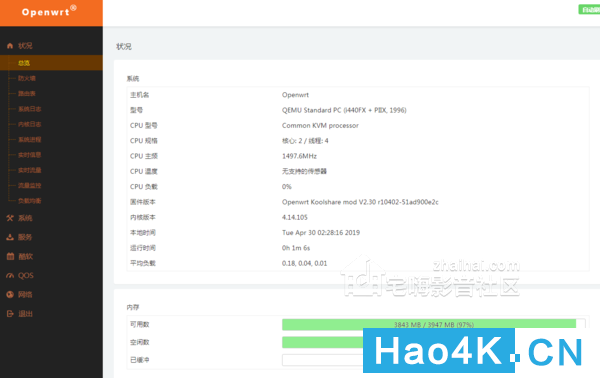This screenshot has height=378, width=600.
Task: Click the download tray icon for 服务
Action: coord(10,237)
